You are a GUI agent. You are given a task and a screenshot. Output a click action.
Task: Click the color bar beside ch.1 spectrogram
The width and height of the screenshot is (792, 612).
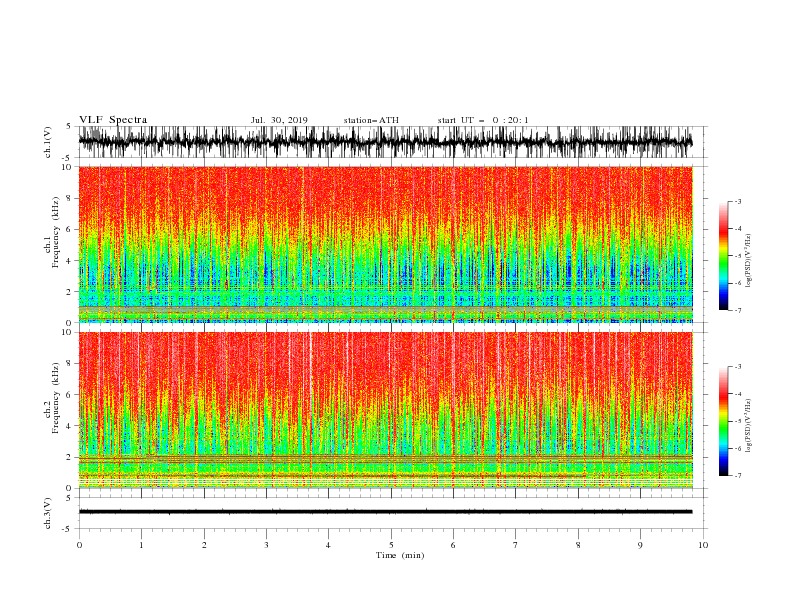pos(724,256)
